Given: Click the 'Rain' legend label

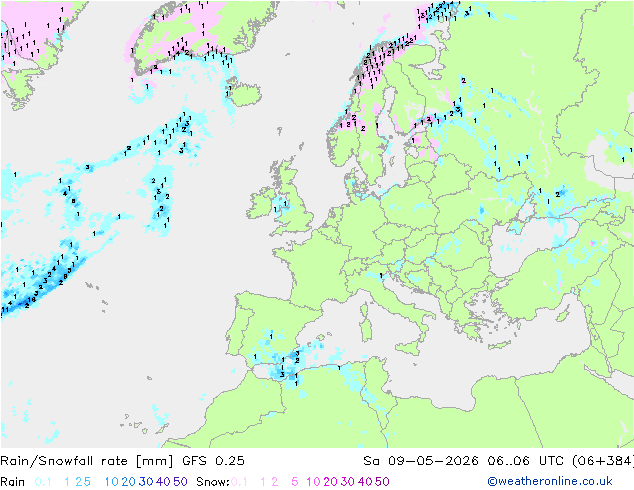Looking at the screenshot, I should pos(13,482).
